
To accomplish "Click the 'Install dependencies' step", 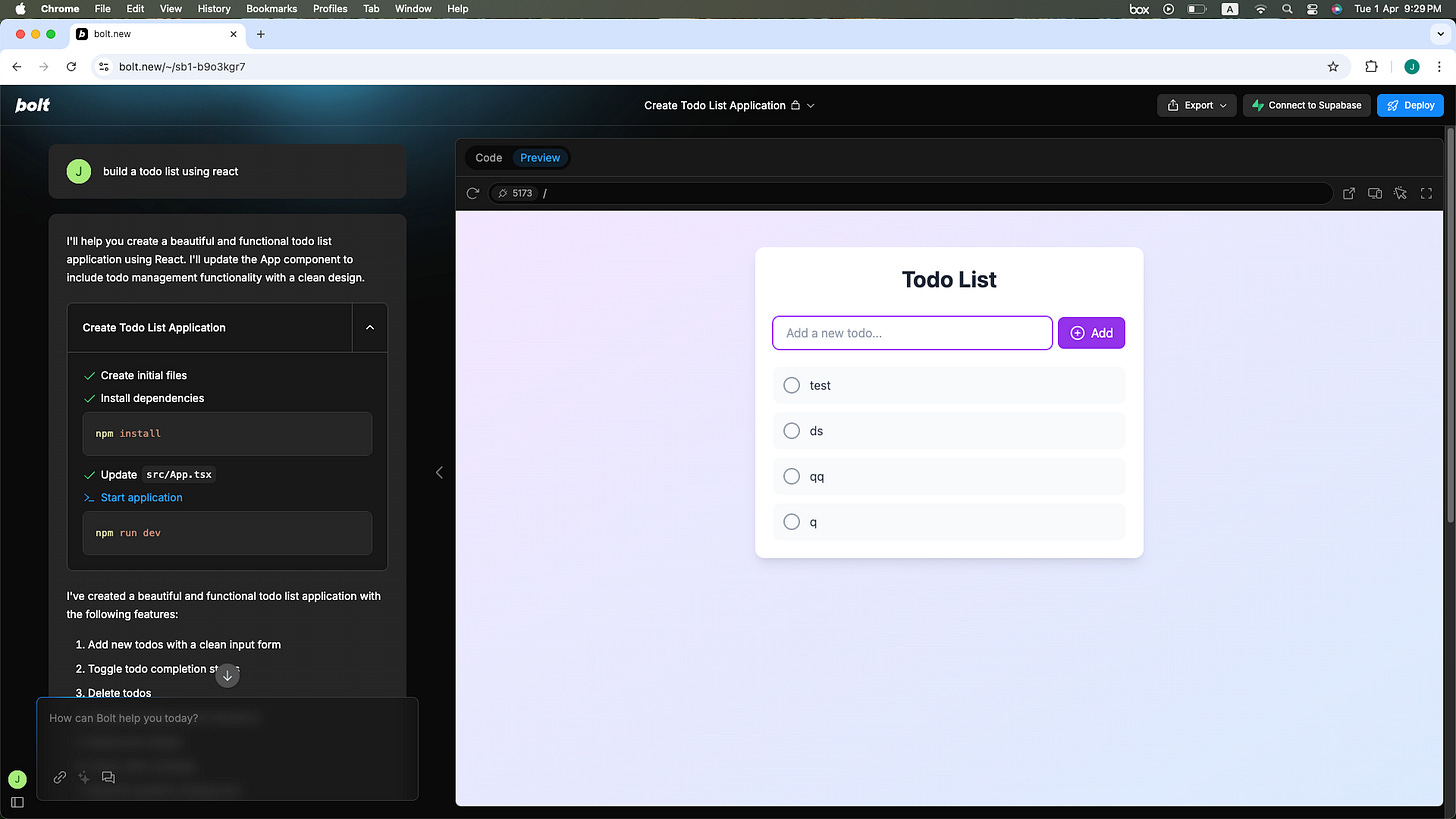I will pos(152,398).
